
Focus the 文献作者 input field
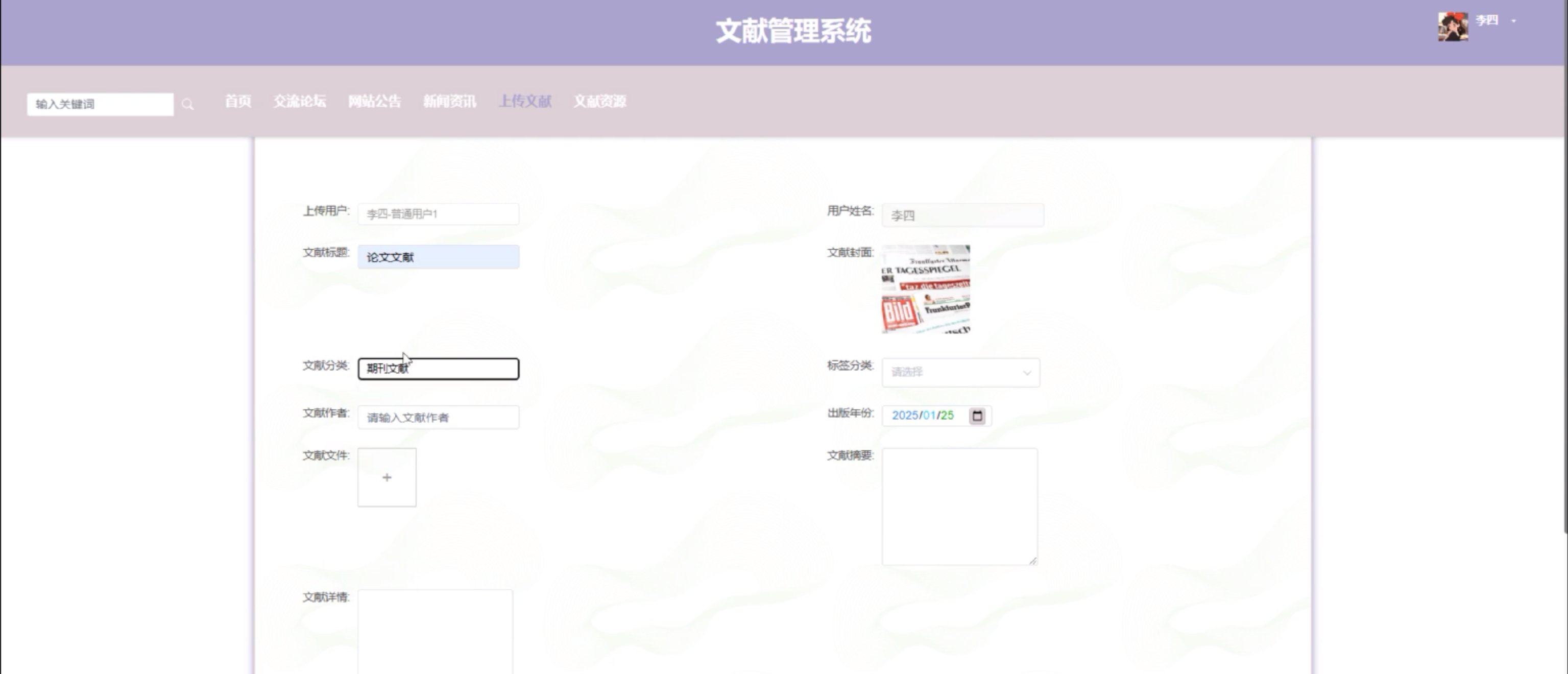[438, 418]
